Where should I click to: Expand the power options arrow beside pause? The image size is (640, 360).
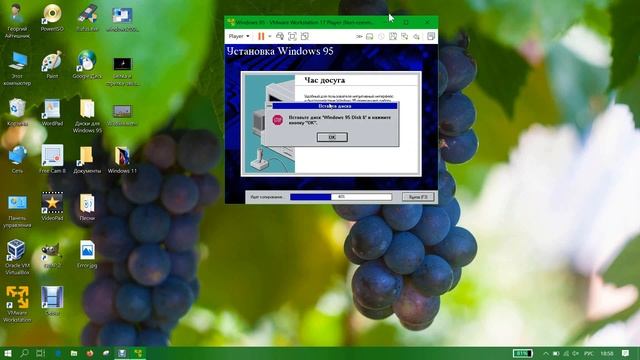[x=269, y=36]
